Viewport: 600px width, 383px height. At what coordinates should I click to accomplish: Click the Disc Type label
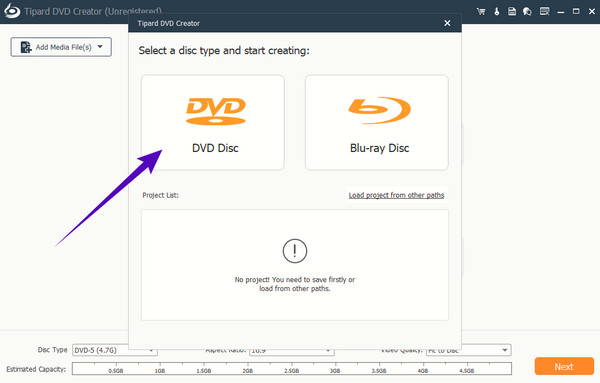coord(52,350)
